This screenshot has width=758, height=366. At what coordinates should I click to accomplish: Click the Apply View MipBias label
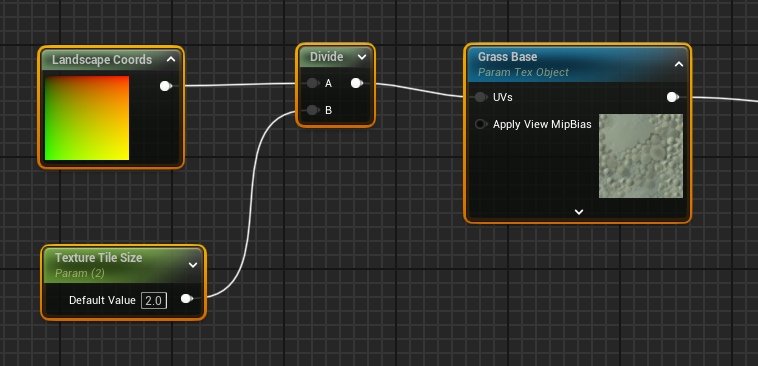pos(542,125)
